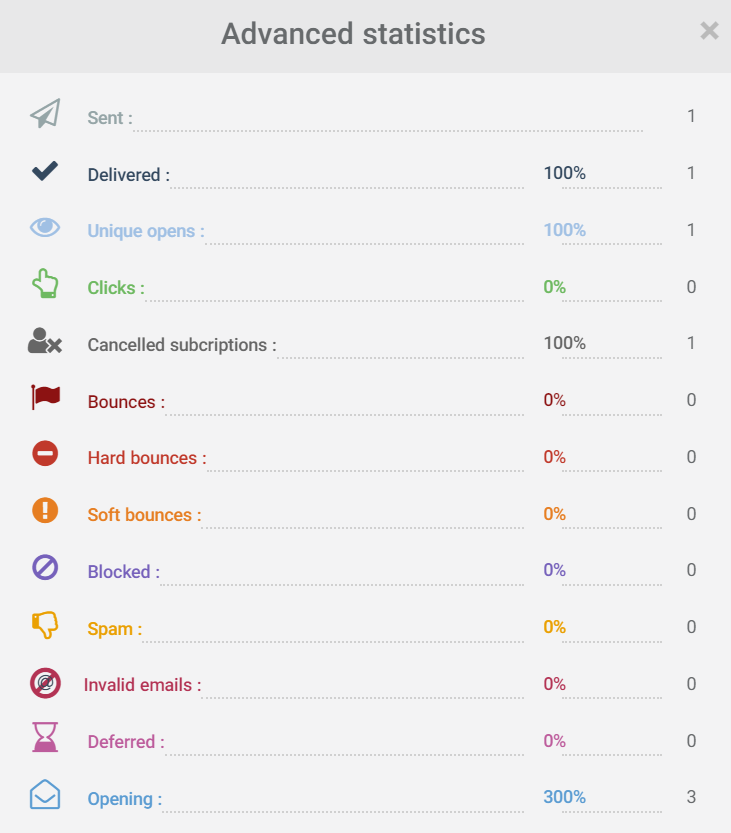Click the Deferred hourglass icon
This screenshot has width=731, height=833.
pyautogui.click(x=45, y=738)
